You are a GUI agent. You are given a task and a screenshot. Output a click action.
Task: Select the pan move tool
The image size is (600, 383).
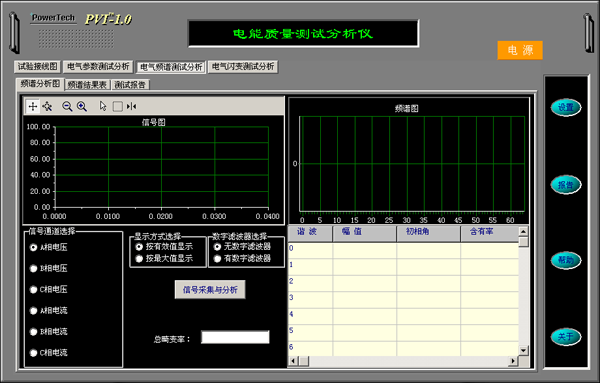coord(47,106)
